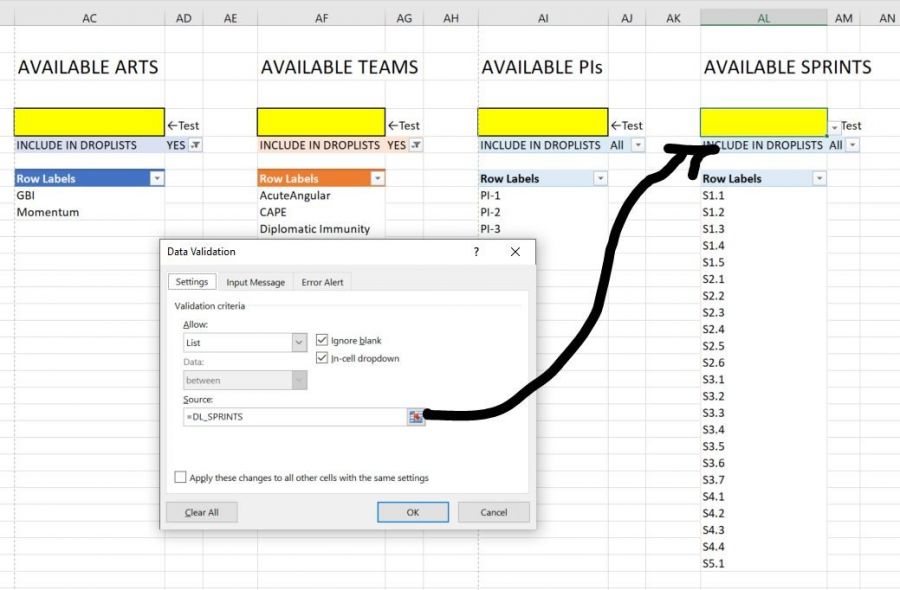
Task: Click the S1.5 sprint cell
Action: [x=763, y=262]
